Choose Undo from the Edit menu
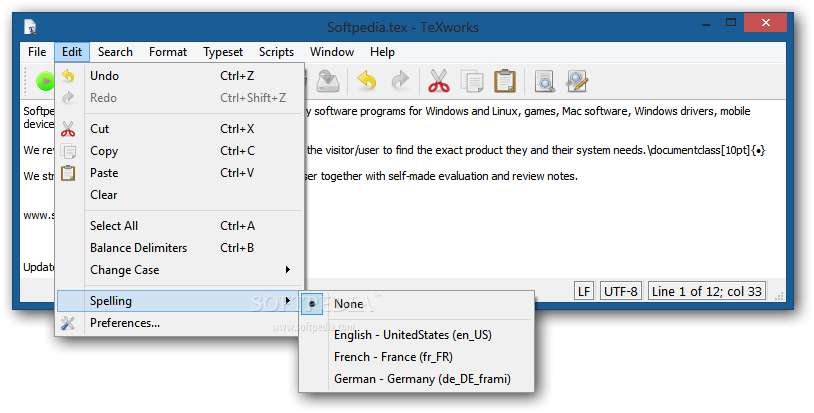814x413 pixels. point(179,76)
